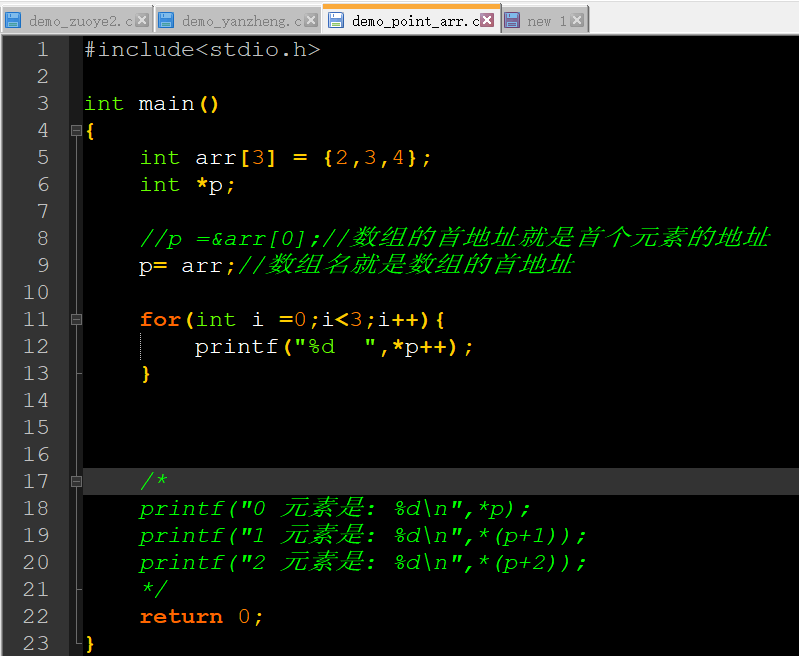Click the /* comment opener on line 17

tap(154, 481)
